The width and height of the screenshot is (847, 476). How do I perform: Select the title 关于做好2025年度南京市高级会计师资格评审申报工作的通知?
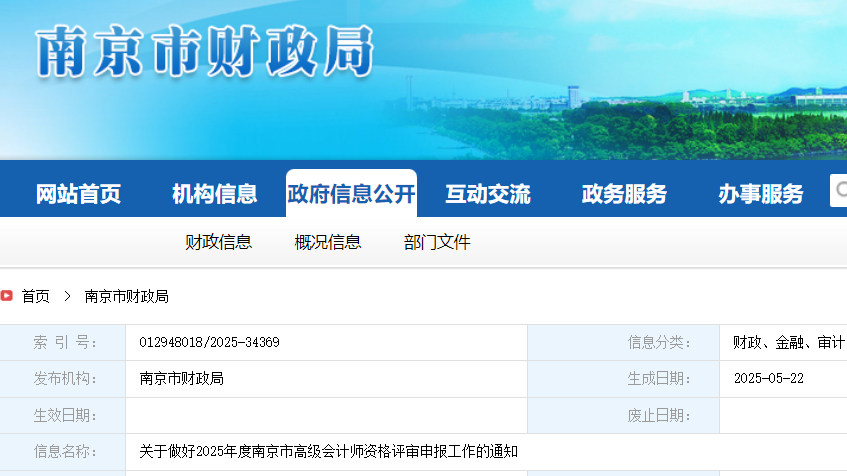click(x=328, y=451)
